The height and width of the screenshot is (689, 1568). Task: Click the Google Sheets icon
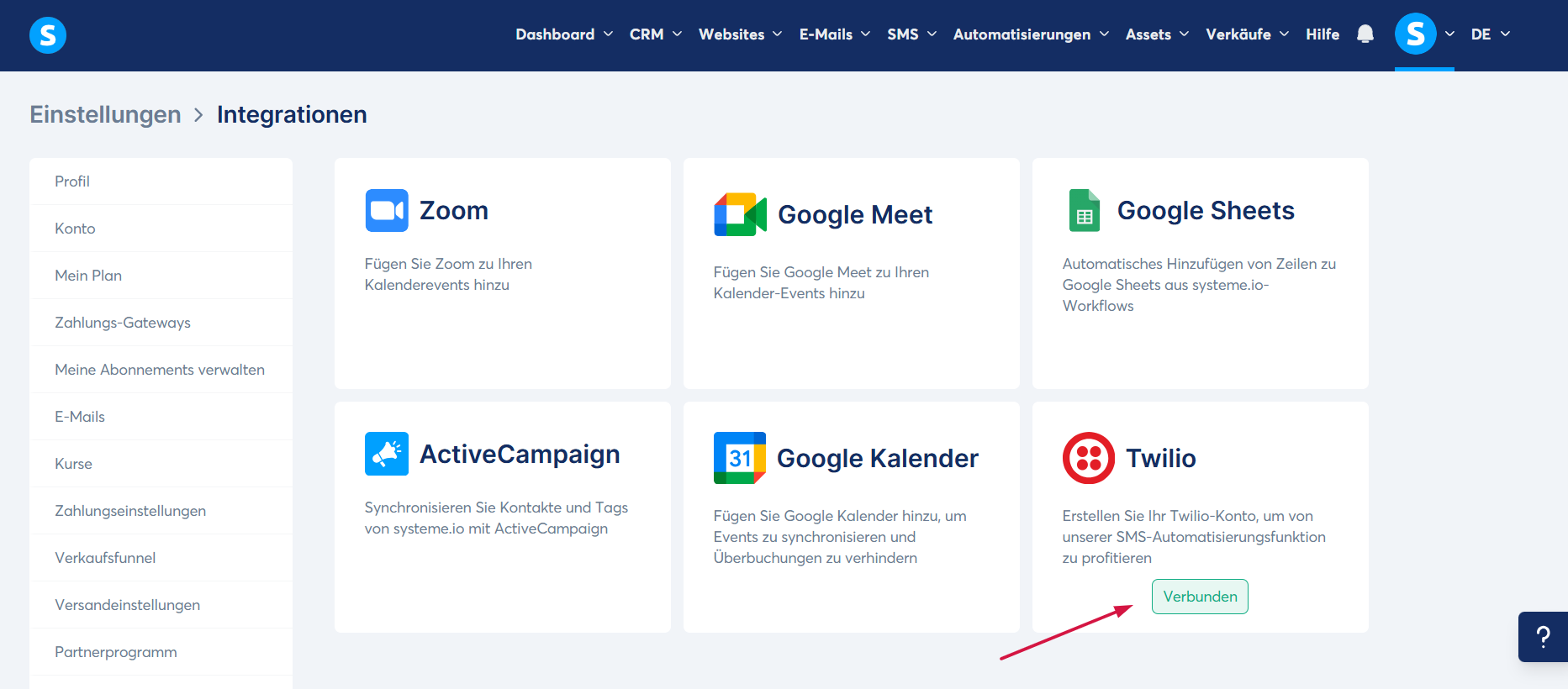pos(1085,210)
